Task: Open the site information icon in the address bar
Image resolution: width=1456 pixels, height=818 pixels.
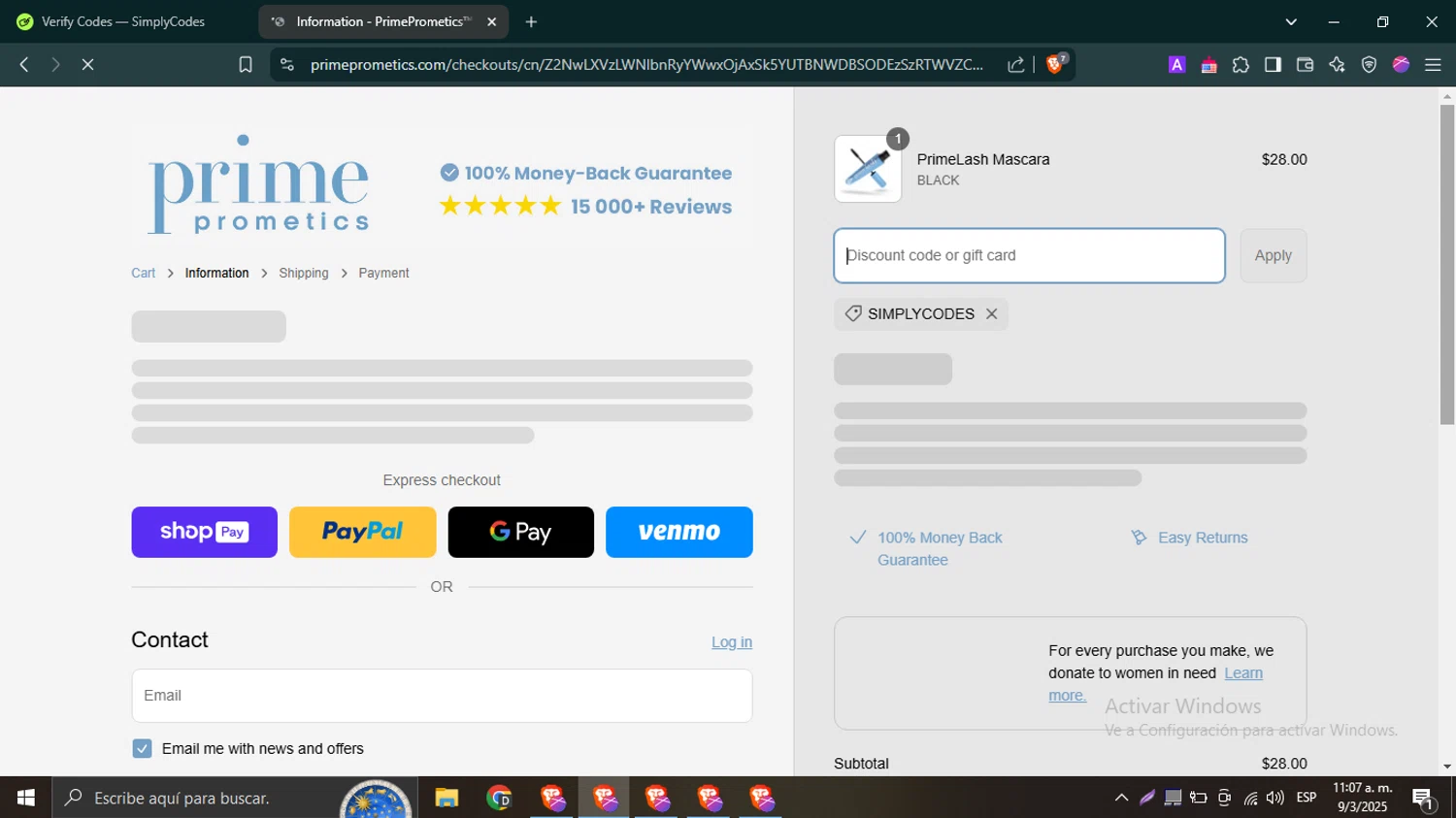Action: pos(286,64)
